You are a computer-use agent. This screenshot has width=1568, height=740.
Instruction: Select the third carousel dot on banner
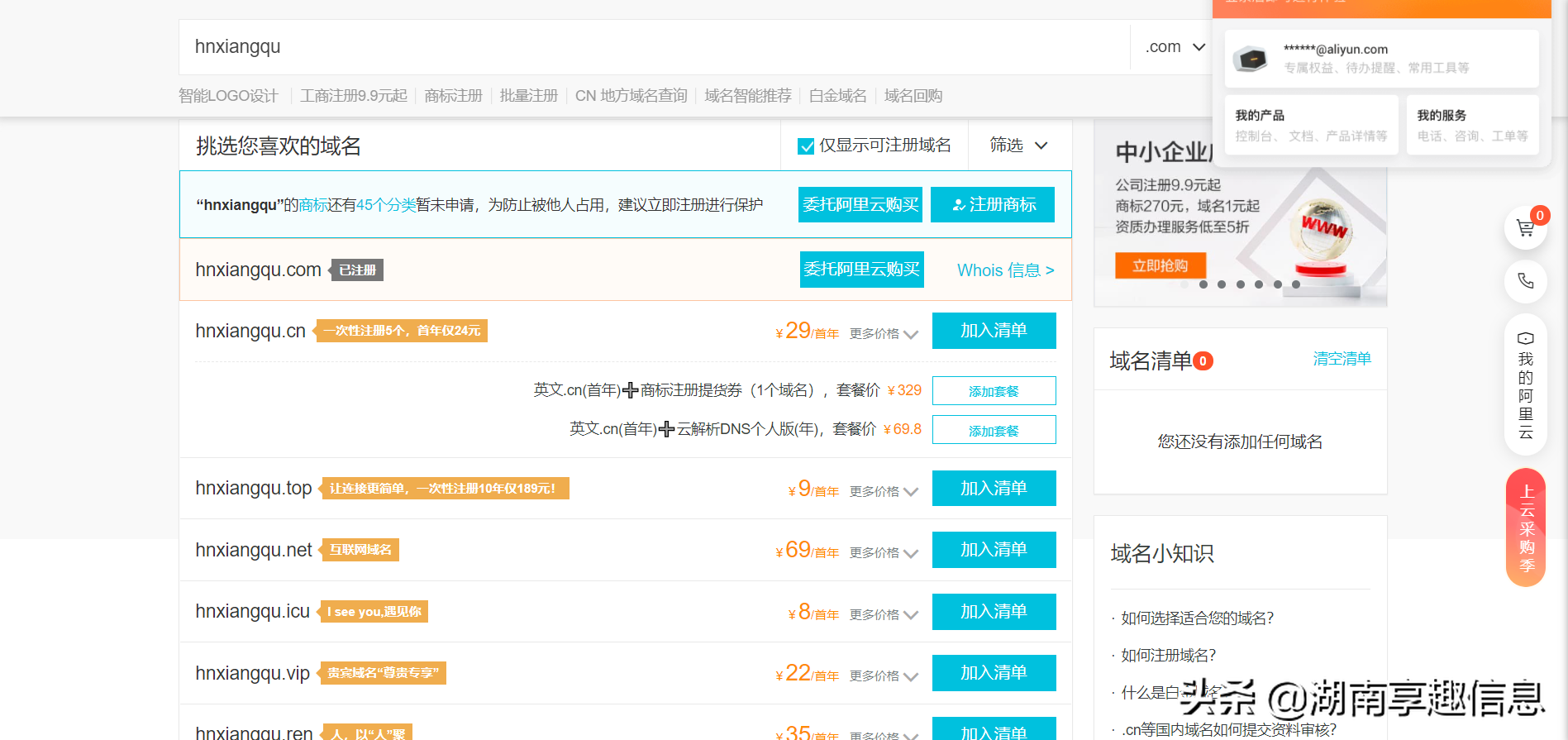tap(1222, 284)
